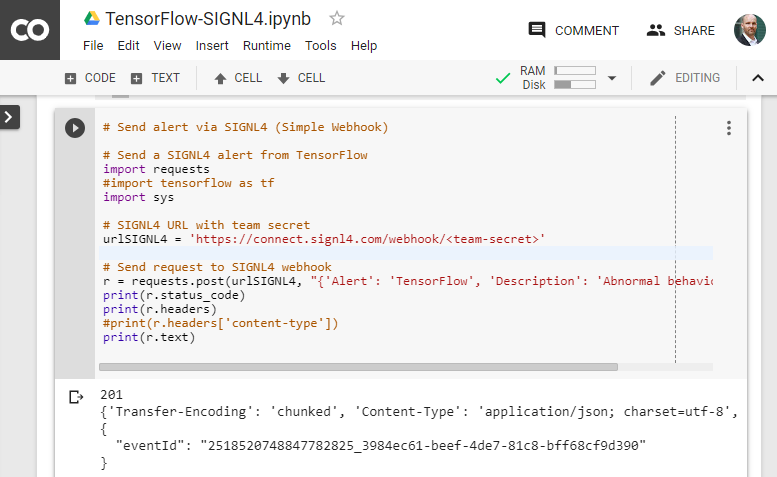
Task: Click the cell's horizontal scrollbar
Action: tap(358, 367)
